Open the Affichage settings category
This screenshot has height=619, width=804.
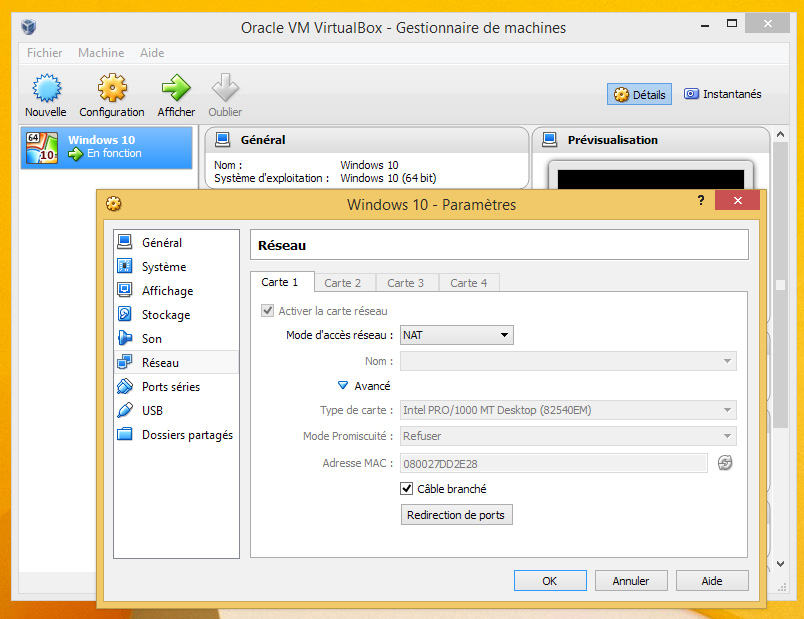[x=167, y=291]
